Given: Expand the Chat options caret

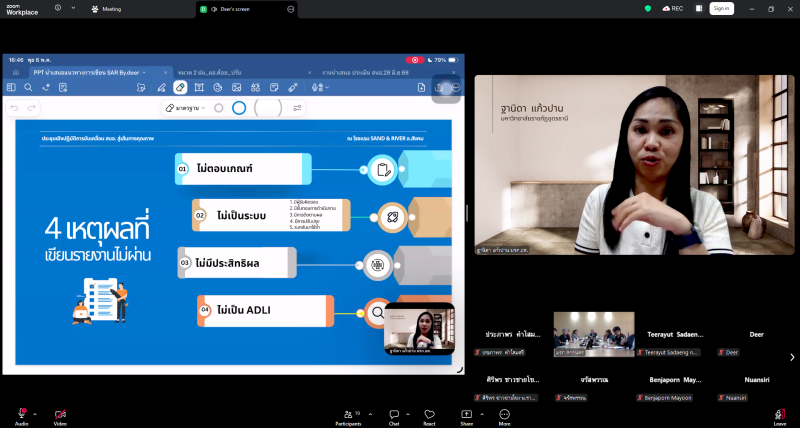Looking at the screenshot, I should (x=408, y=414).
